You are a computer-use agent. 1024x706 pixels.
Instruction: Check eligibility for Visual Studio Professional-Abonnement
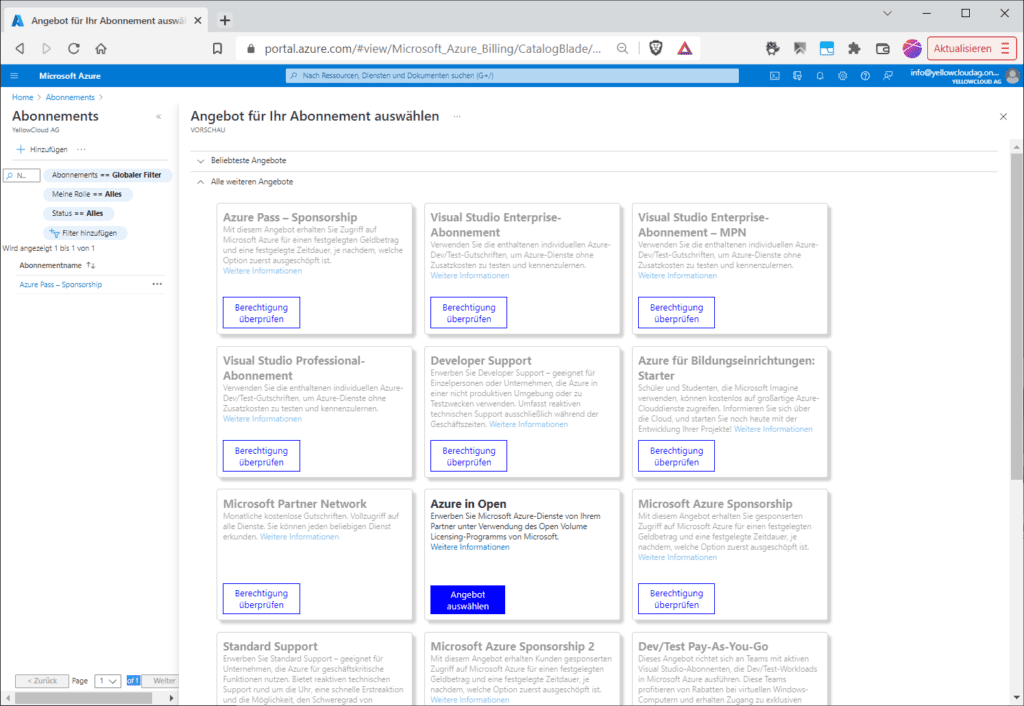261,456
